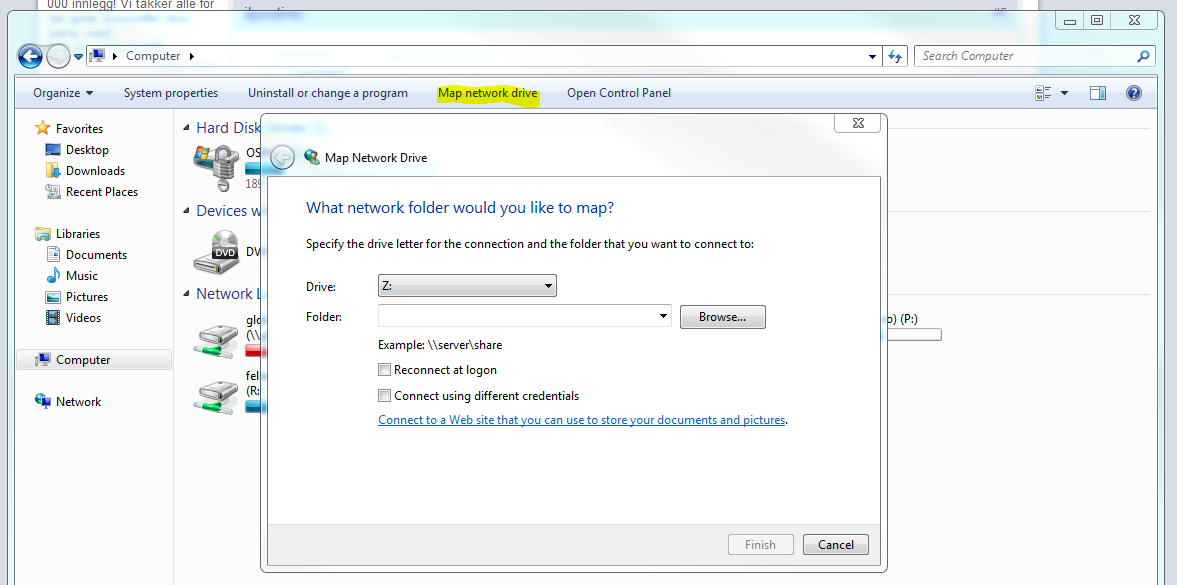Viewport: 1177px width, 585px height.
Task: Refresh the Computer view
Action: pyautogui.click(x=895, y=56)
